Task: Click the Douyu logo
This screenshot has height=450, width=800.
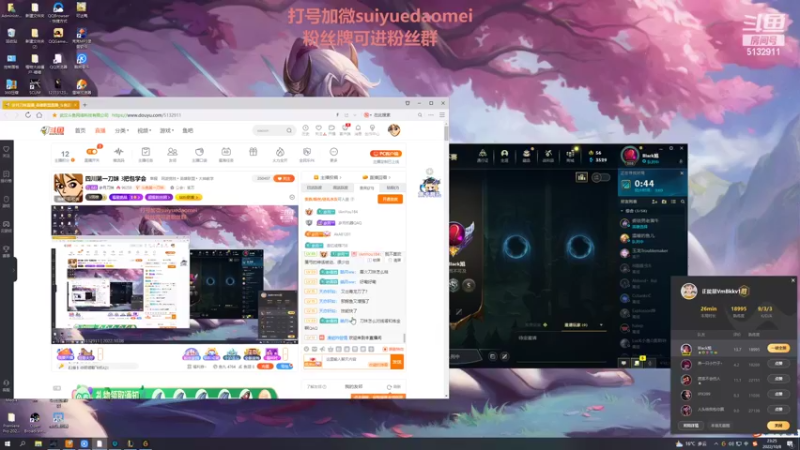Action: coord(53,131)
